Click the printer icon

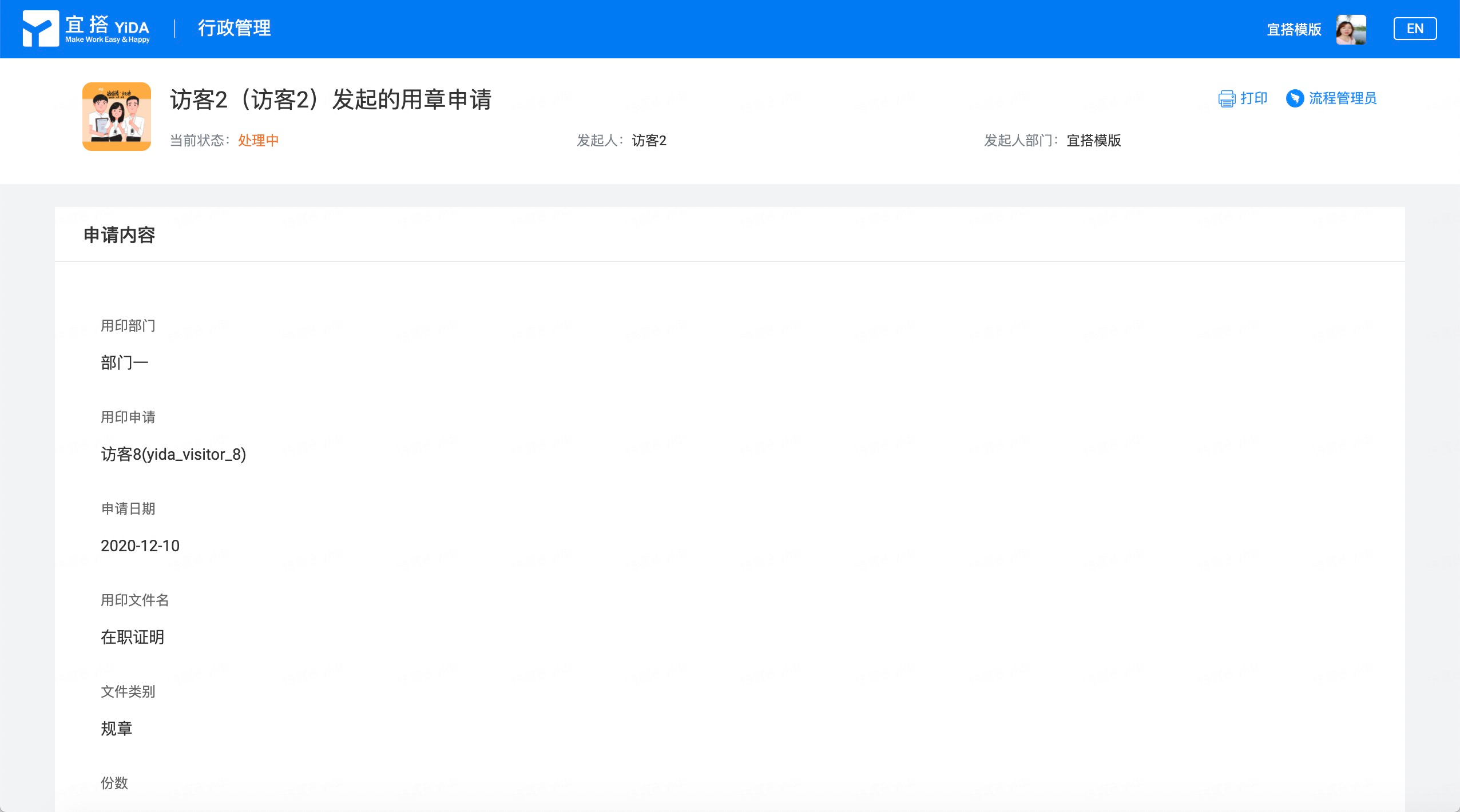(x=1227, y=99)
